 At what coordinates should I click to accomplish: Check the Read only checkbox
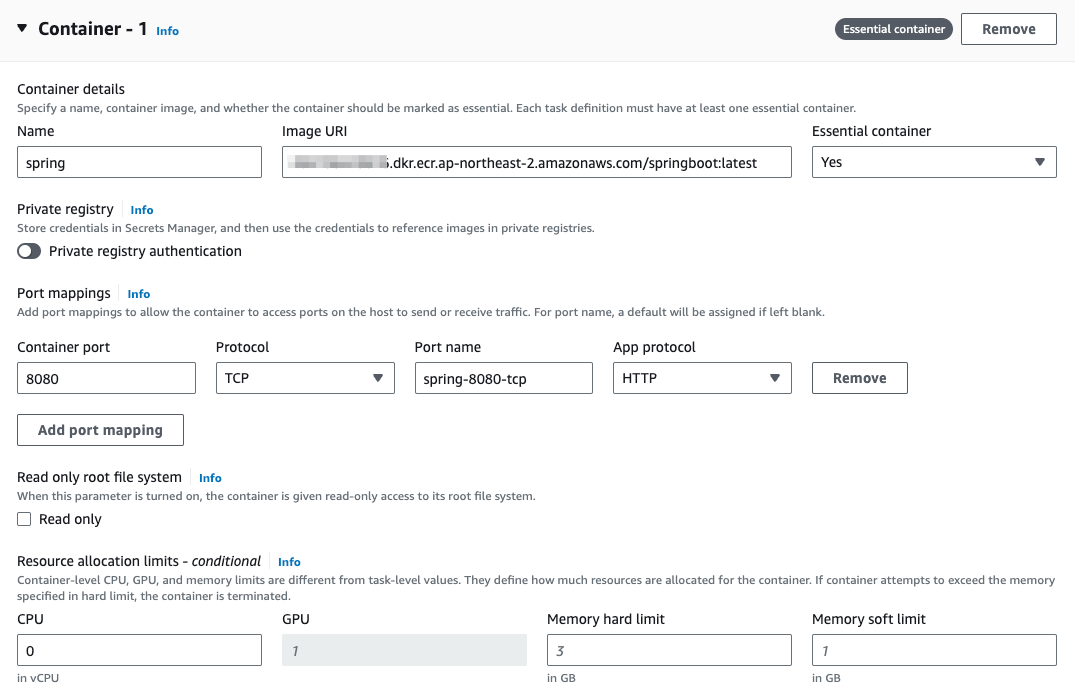tap(25, 519)
